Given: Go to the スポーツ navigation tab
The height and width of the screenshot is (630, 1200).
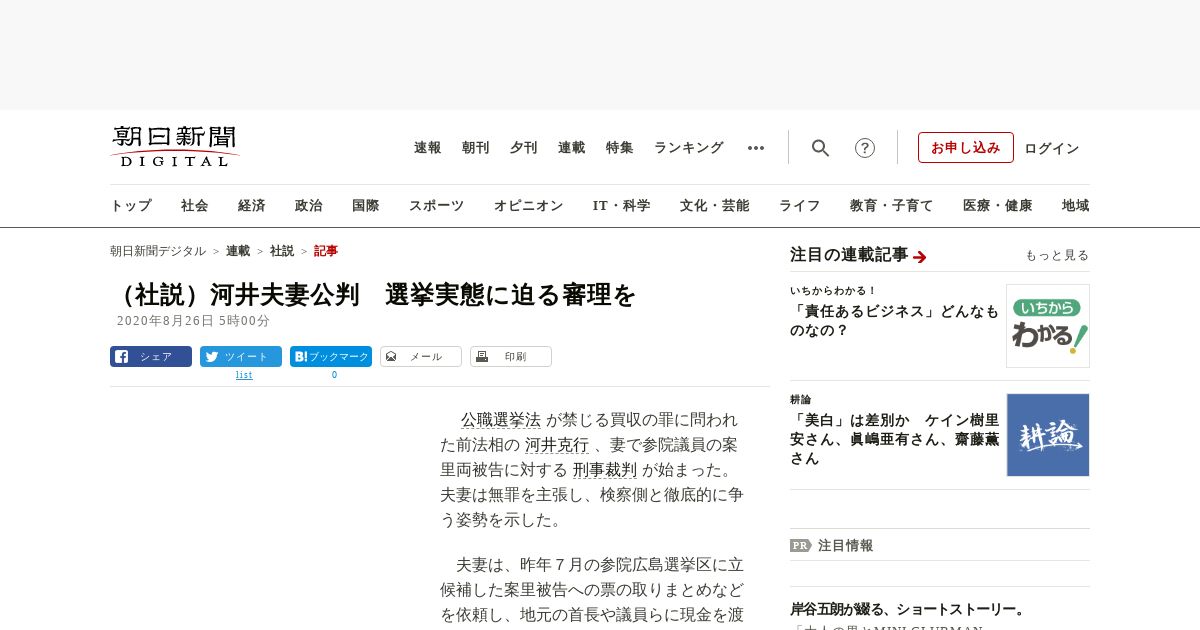Looking at the screenshot, I should pos(437,206).
